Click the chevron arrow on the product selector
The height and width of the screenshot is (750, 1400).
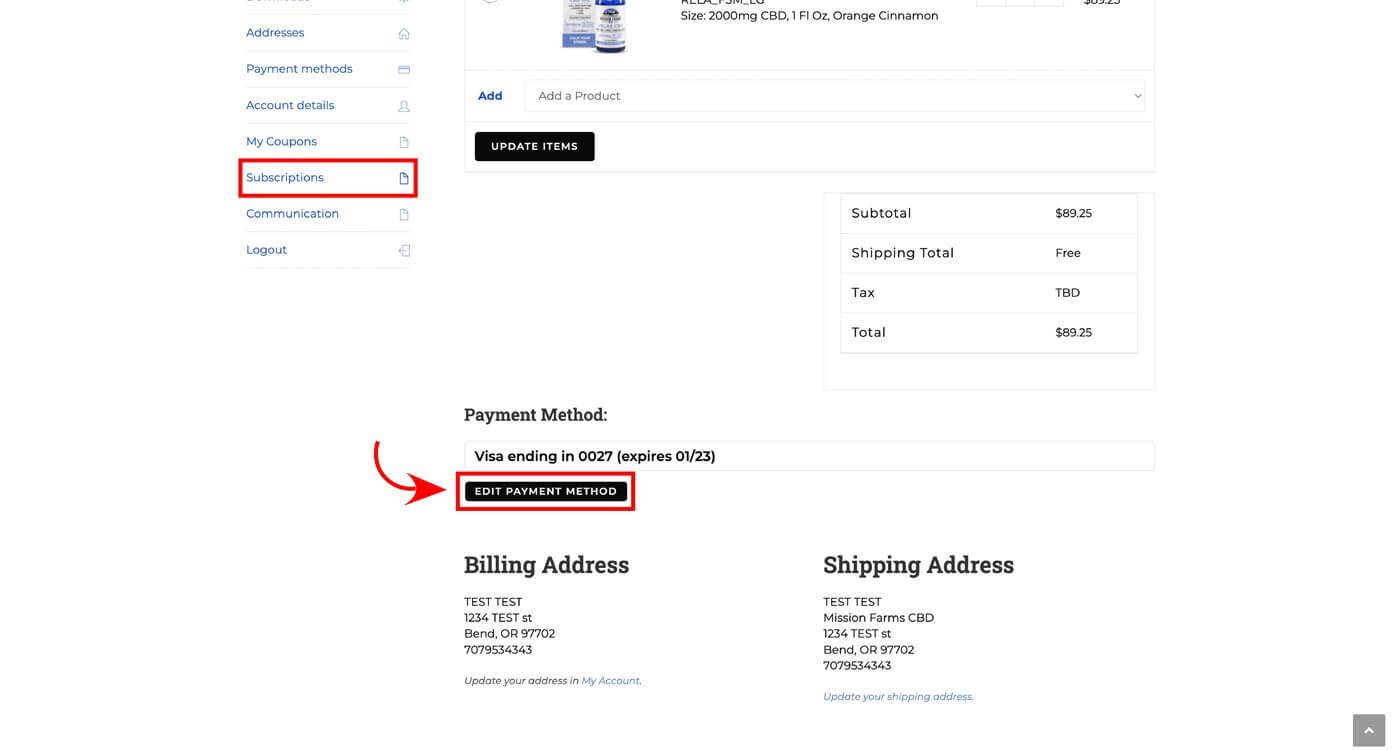(1137, 96)
